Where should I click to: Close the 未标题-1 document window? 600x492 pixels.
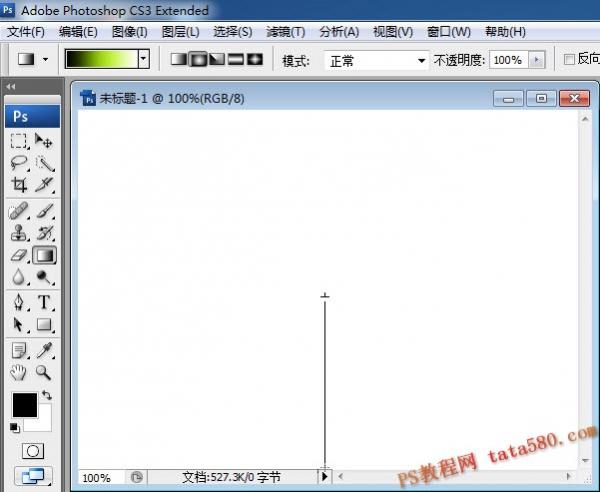pos(574,99)
